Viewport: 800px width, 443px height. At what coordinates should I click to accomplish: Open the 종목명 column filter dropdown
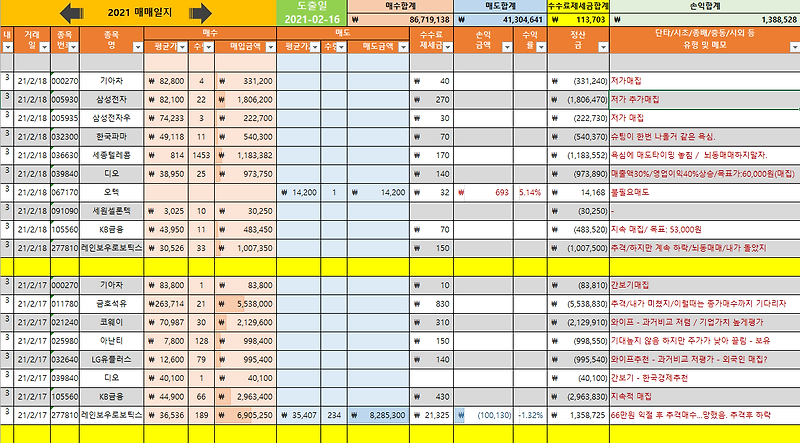pos(138,47)
